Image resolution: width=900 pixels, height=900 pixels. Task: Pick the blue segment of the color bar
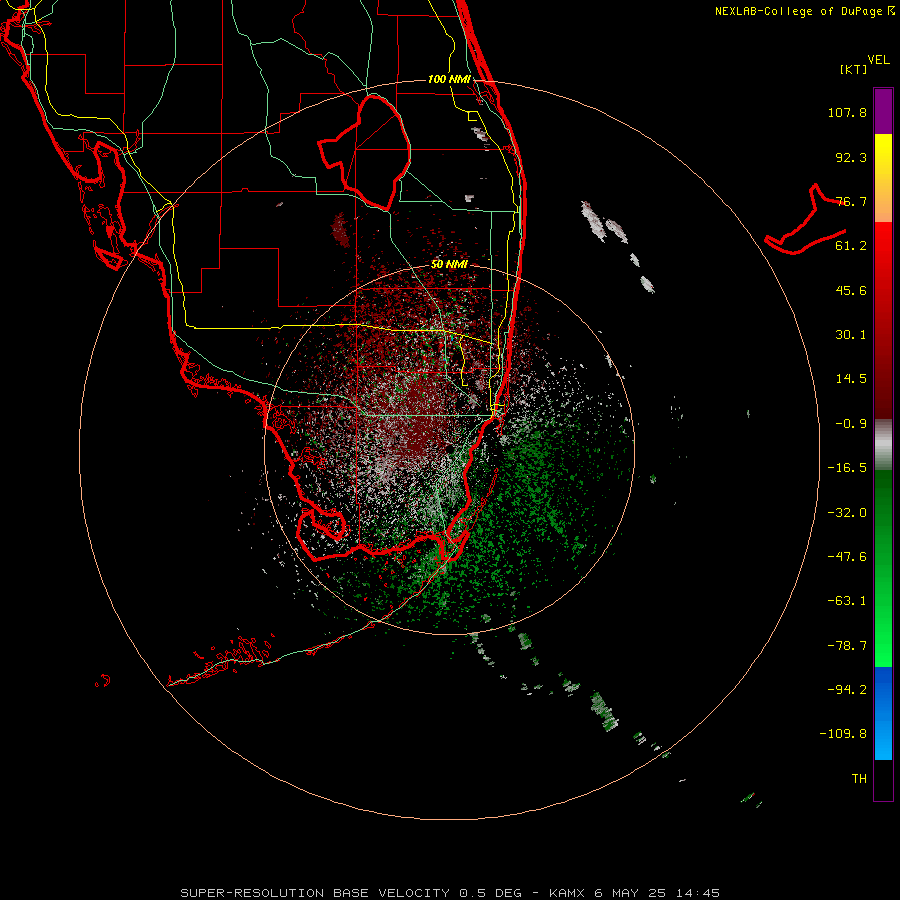tap(883, 713)
